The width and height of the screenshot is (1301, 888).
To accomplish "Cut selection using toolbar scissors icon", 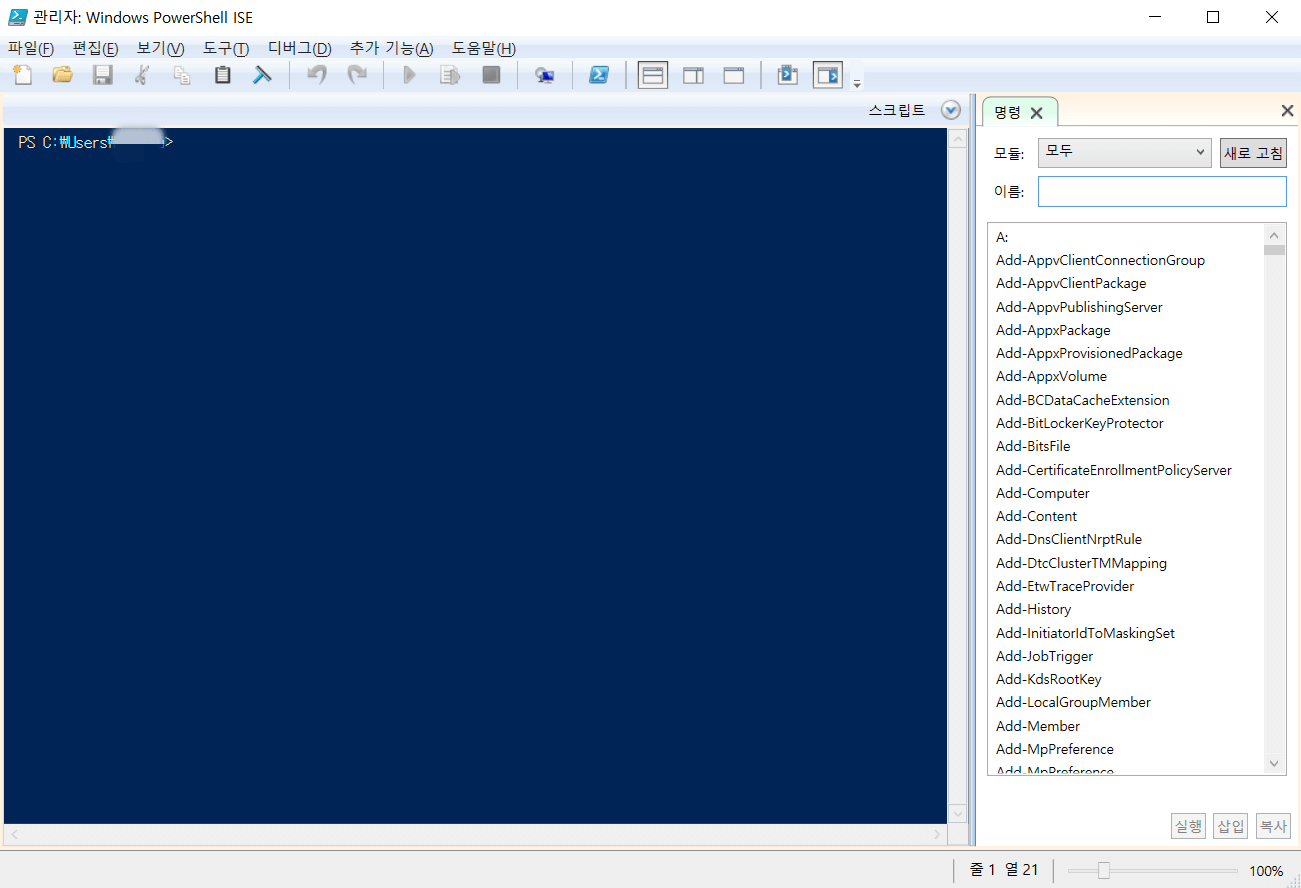I will 142,74.
